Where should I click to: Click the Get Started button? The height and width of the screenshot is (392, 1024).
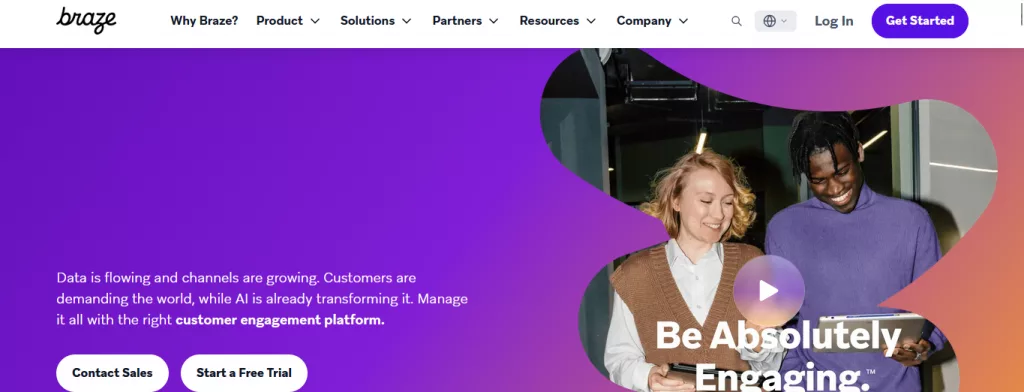point(920,21)
